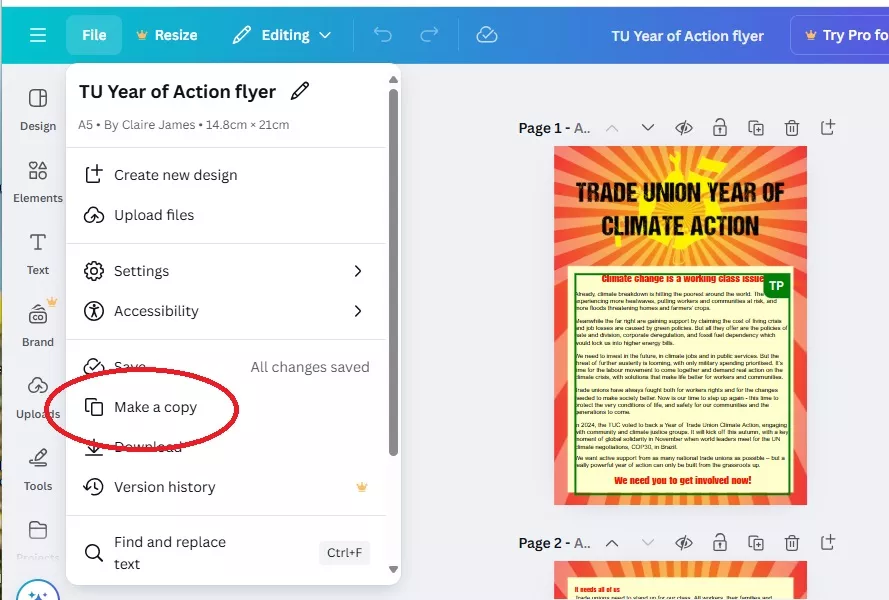
Task: Lock Page 1 using padlock icon
Action: pyautogui.click(x=720, y=128)
